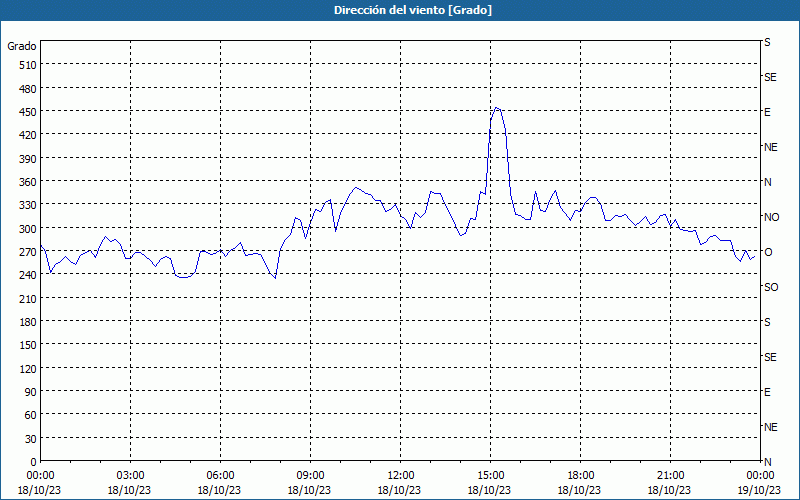
Task: Click the 150 degree axis label
Action: (x=29, y=345)
